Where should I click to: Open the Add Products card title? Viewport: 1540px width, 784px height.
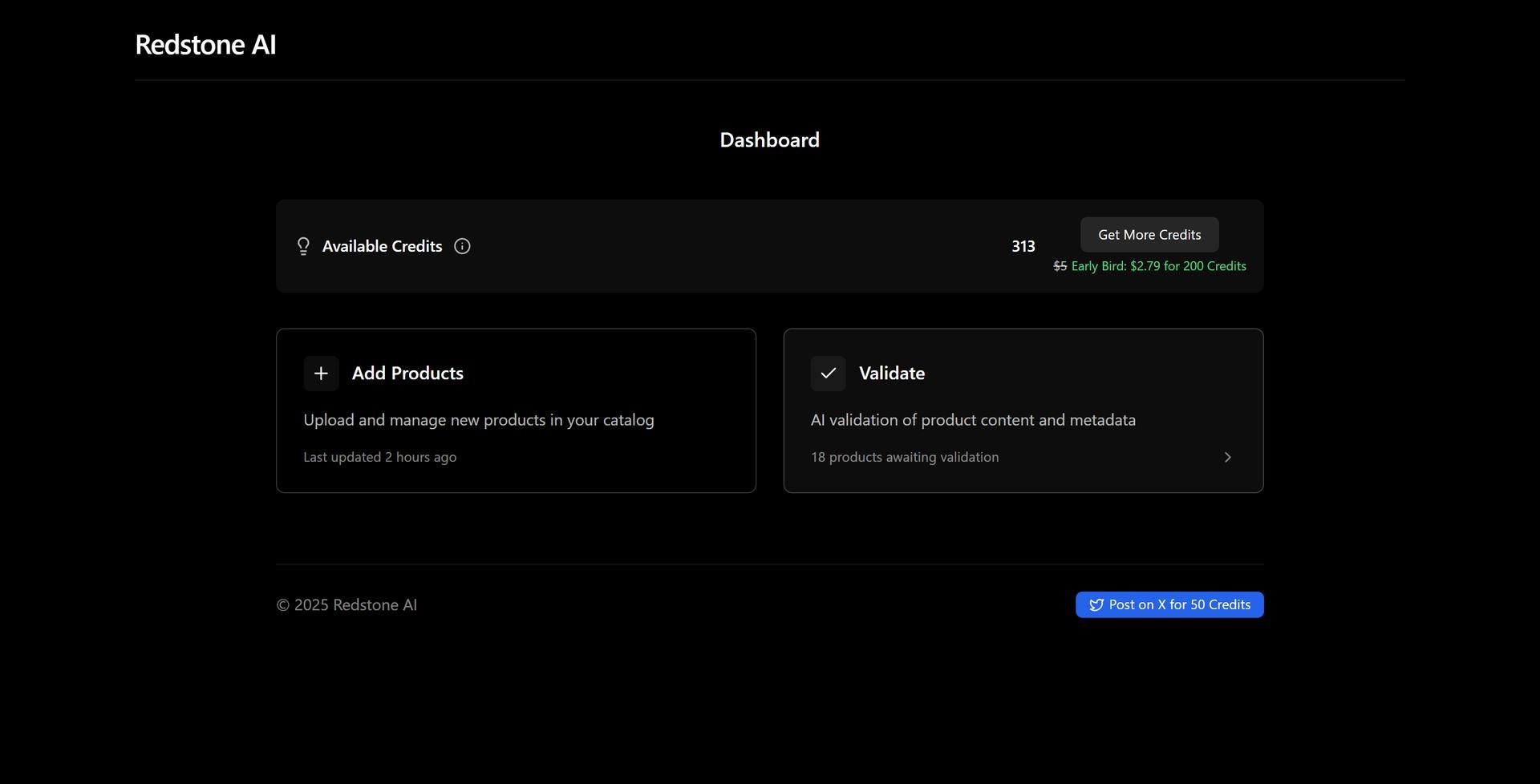(407, 374)
